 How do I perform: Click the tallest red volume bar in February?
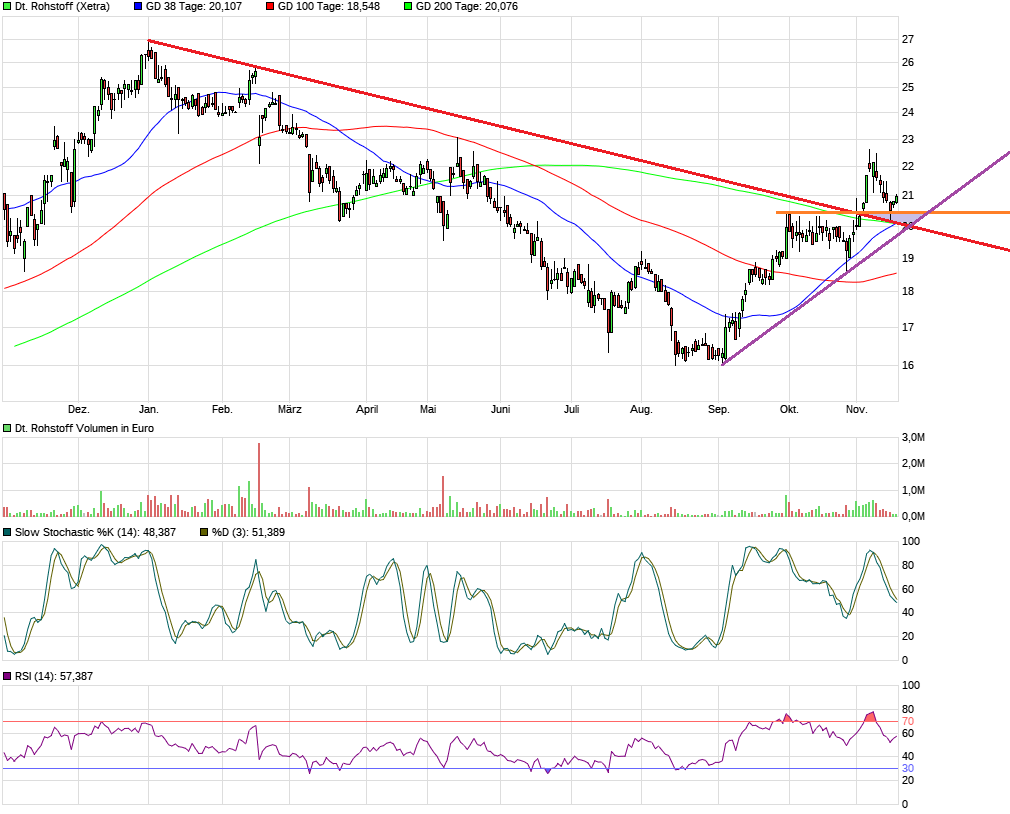[x=259, y=480]
